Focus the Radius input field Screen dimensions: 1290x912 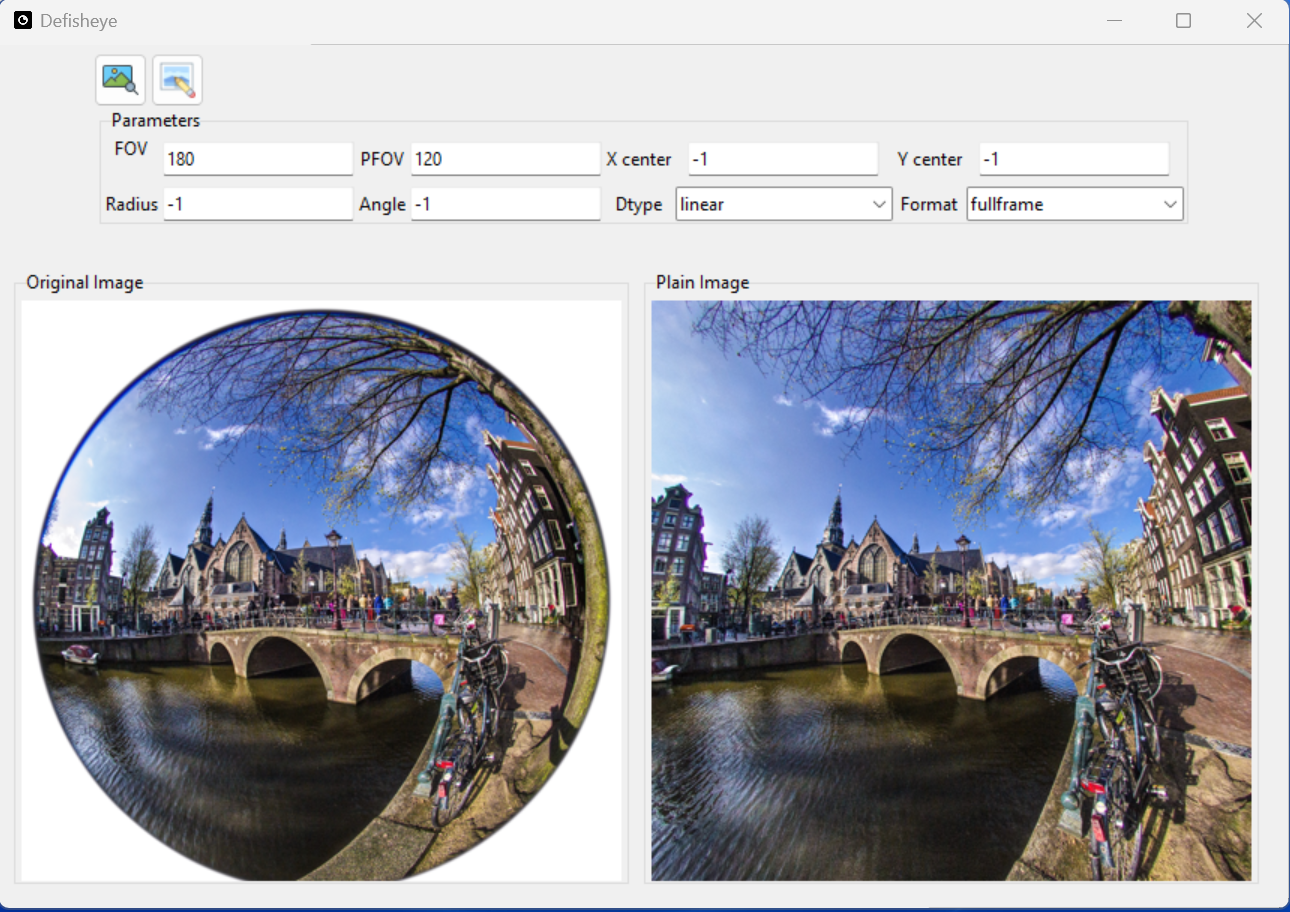click(258, 204)
